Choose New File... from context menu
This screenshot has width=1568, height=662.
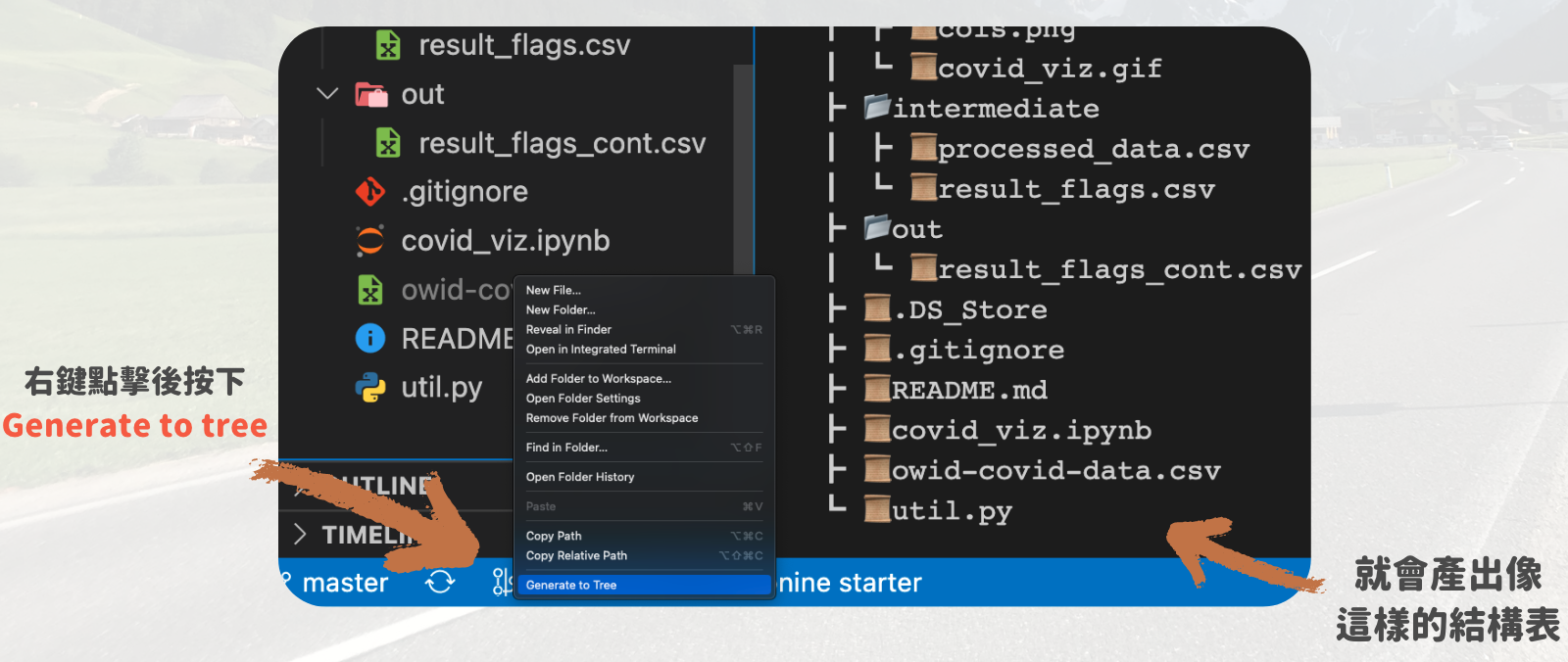click(554, 290)
